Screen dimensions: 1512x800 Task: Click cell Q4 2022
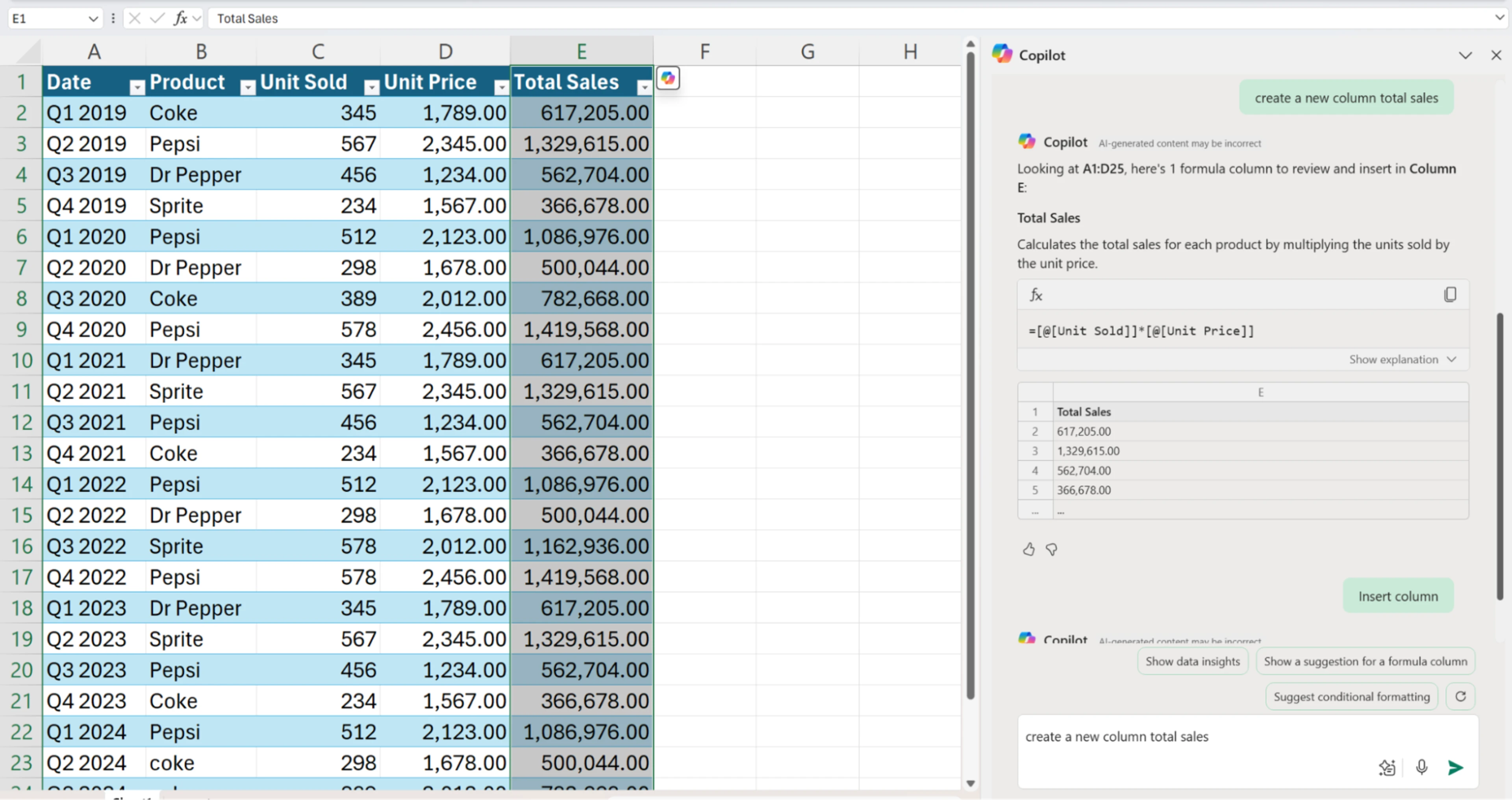pos(94,577)
